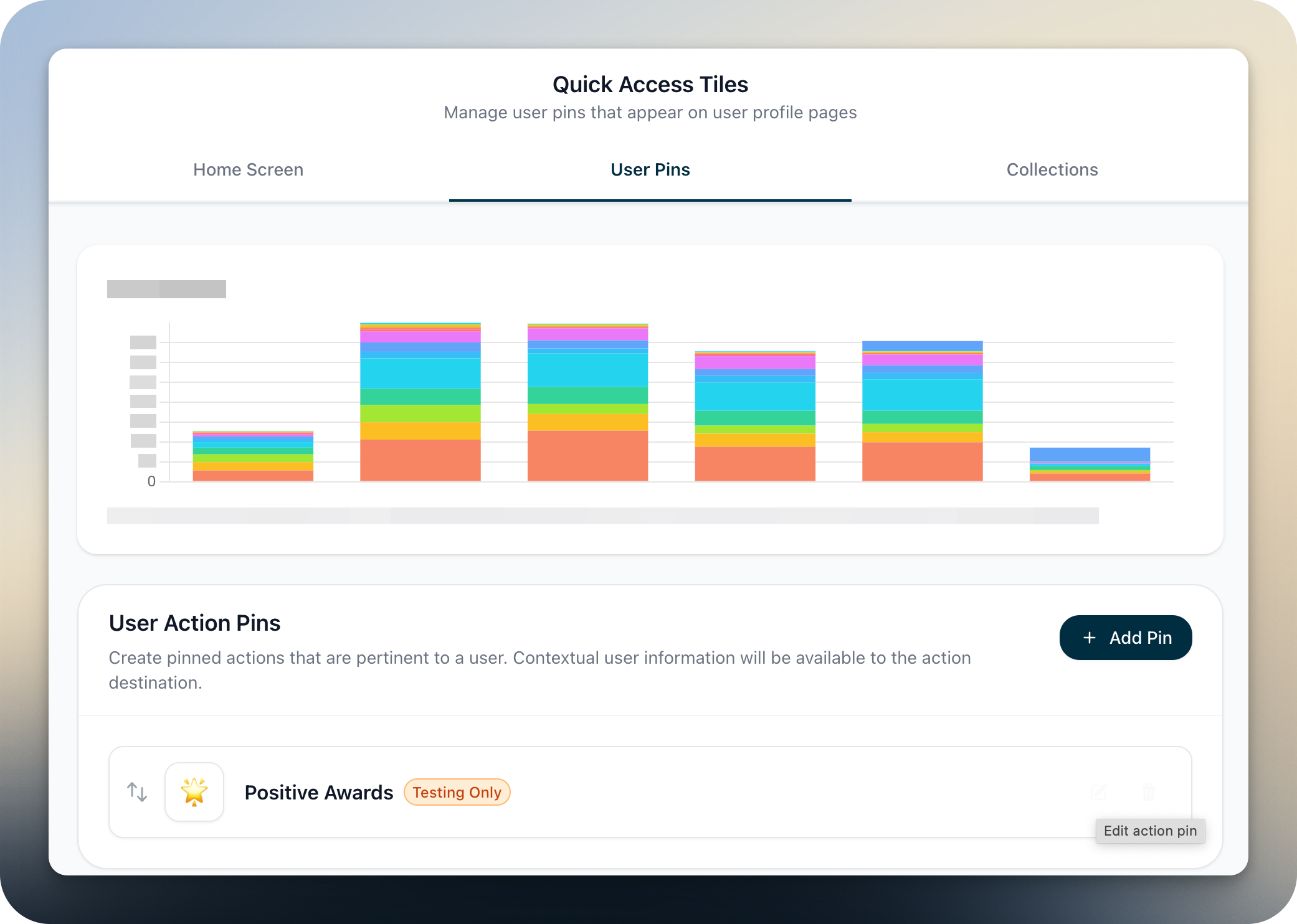Click the edit pencil icon for Positive Awards
Screen dimensions: 1297x924
1100,792
